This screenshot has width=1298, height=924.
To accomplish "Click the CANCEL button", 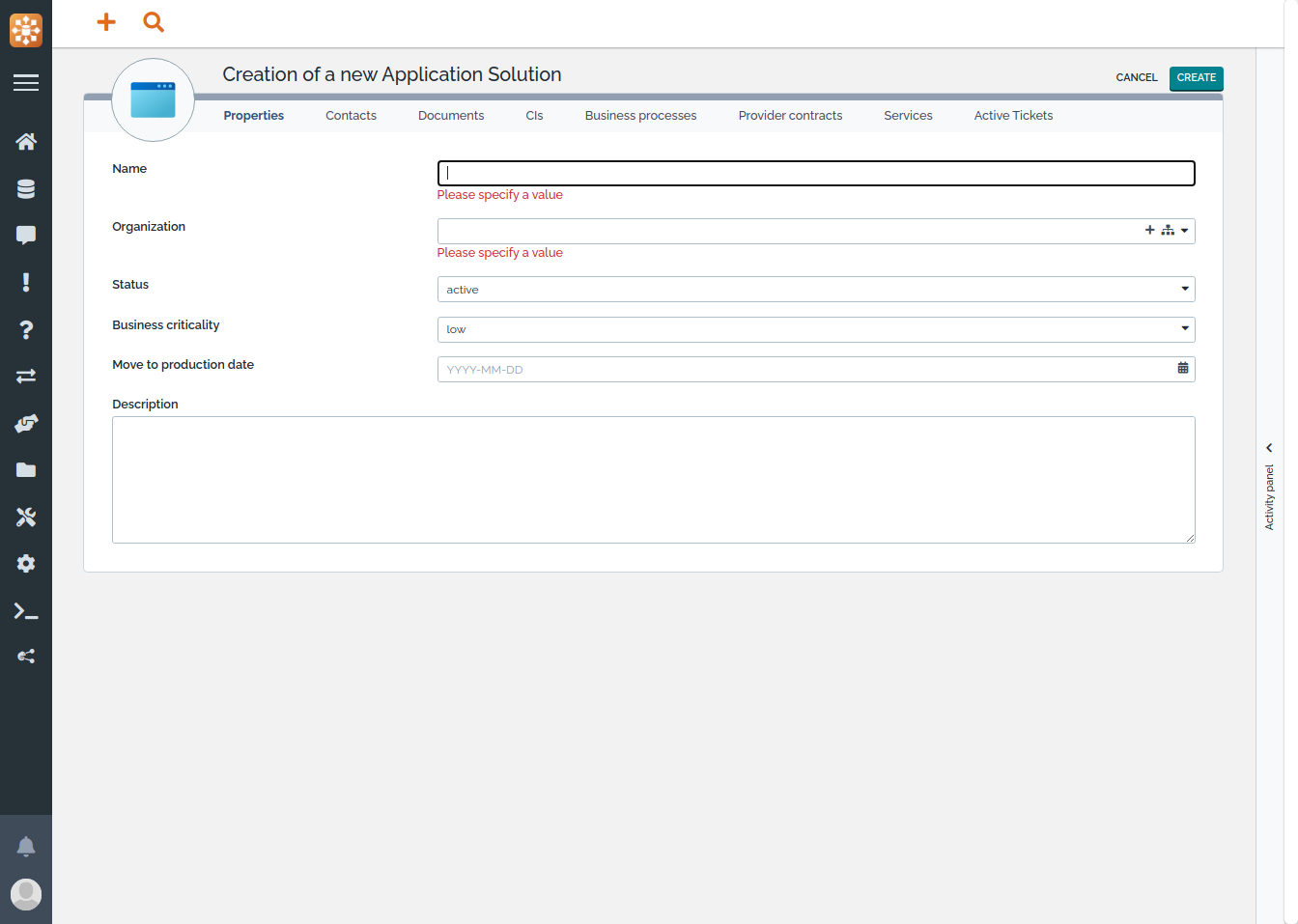I will click(1136, 78).
